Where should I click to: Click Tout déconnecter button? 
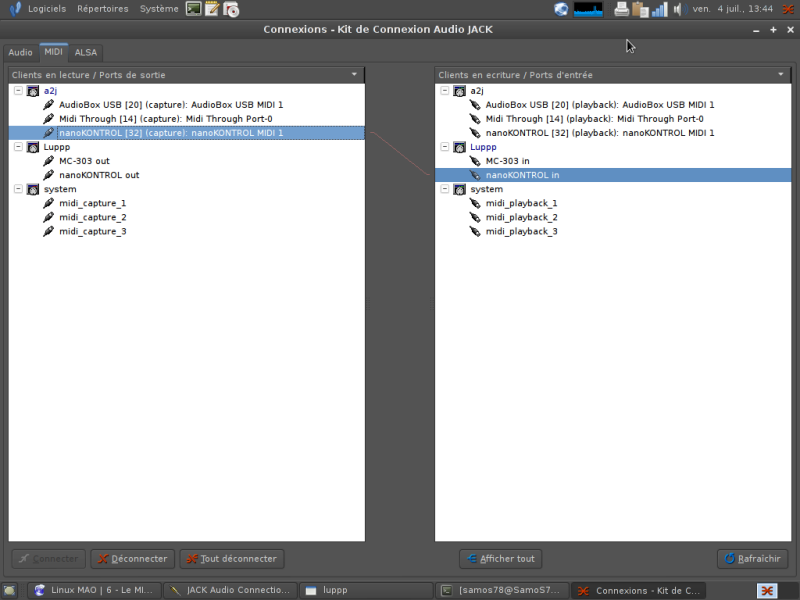[232, 559]
